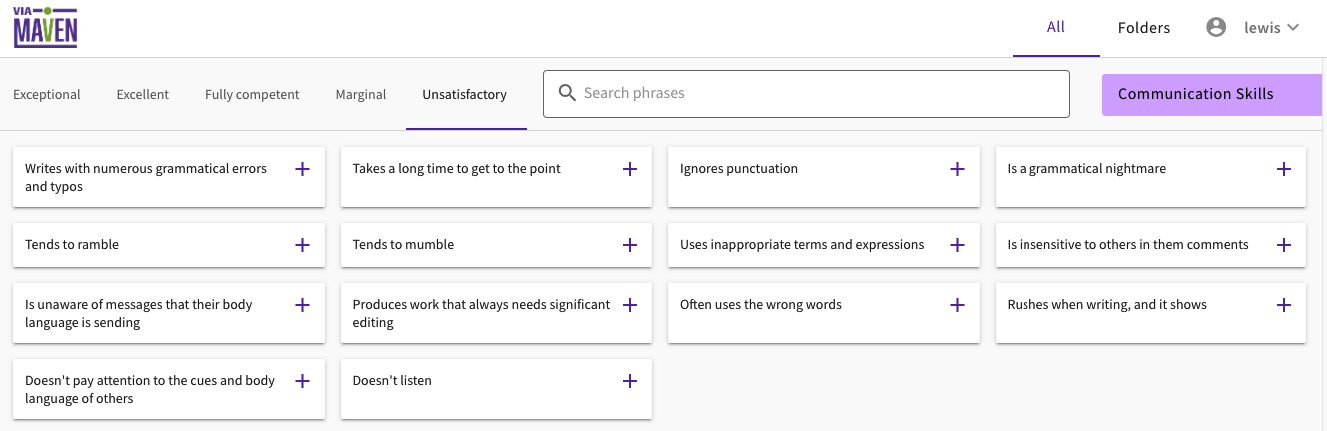
Task: Click plus beside 'Tends to mumble'
Action: point(630,245)
